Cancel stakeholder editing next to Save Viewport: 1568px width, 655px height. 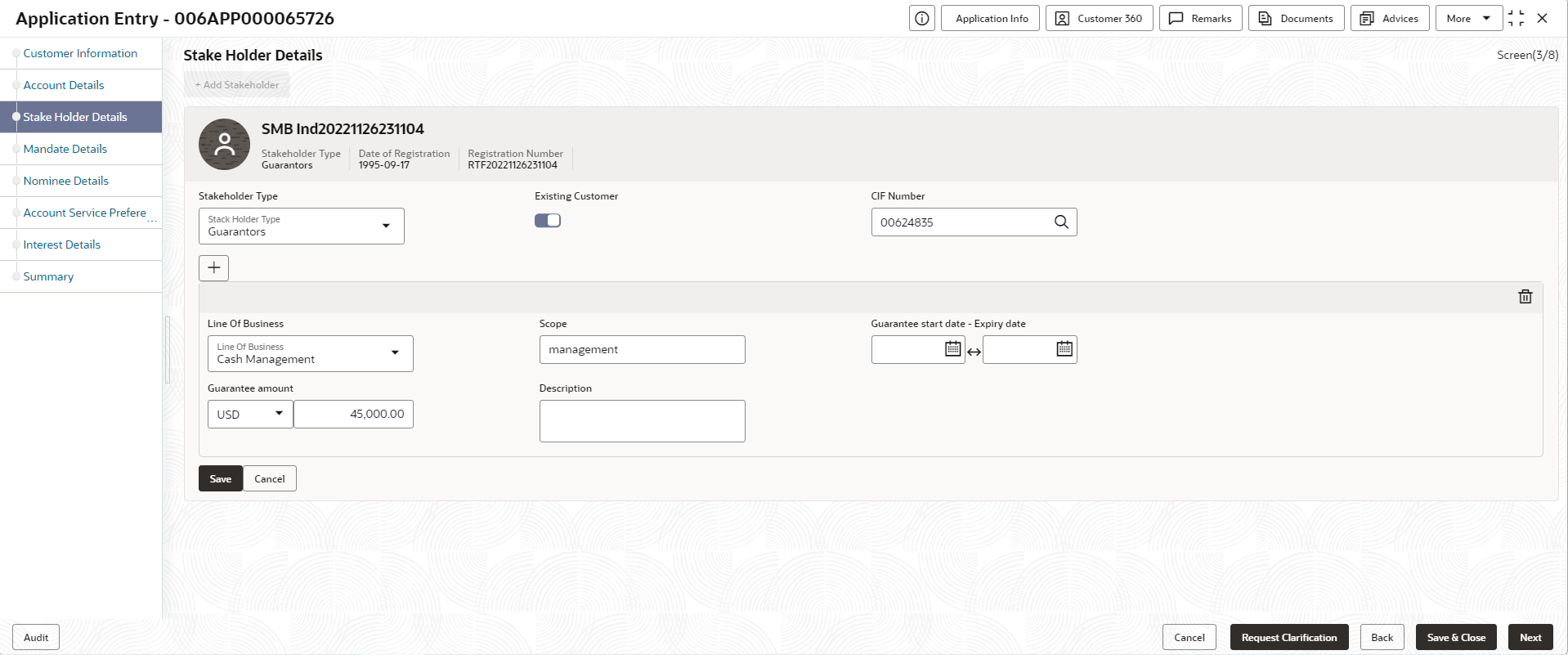tap(270, 479)
